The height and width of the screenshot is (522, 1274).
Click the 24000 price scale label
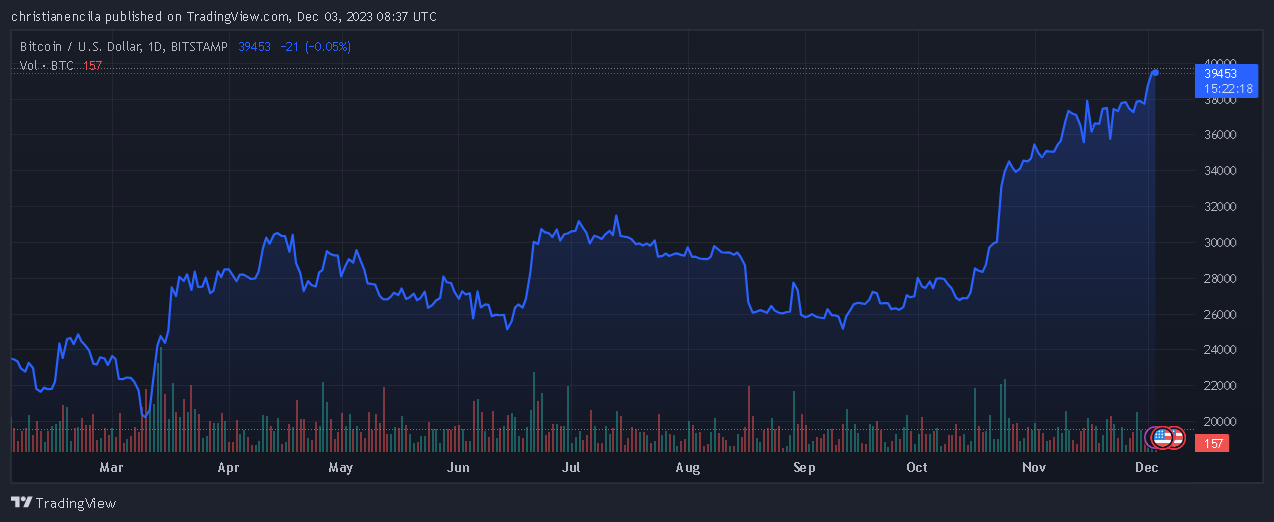[x=1220, y=350]
